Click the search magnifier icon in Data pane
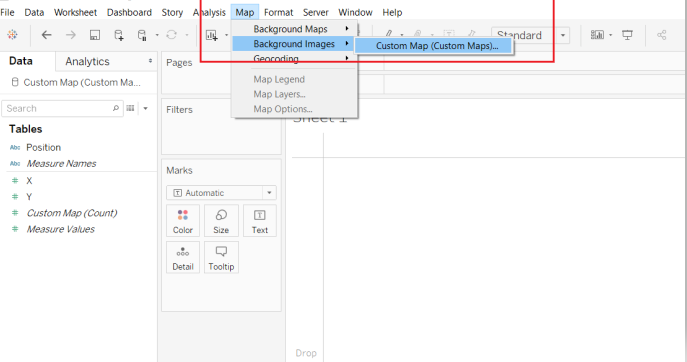The image size is (687, 362). pyautogui.click(x=116, y=108)
